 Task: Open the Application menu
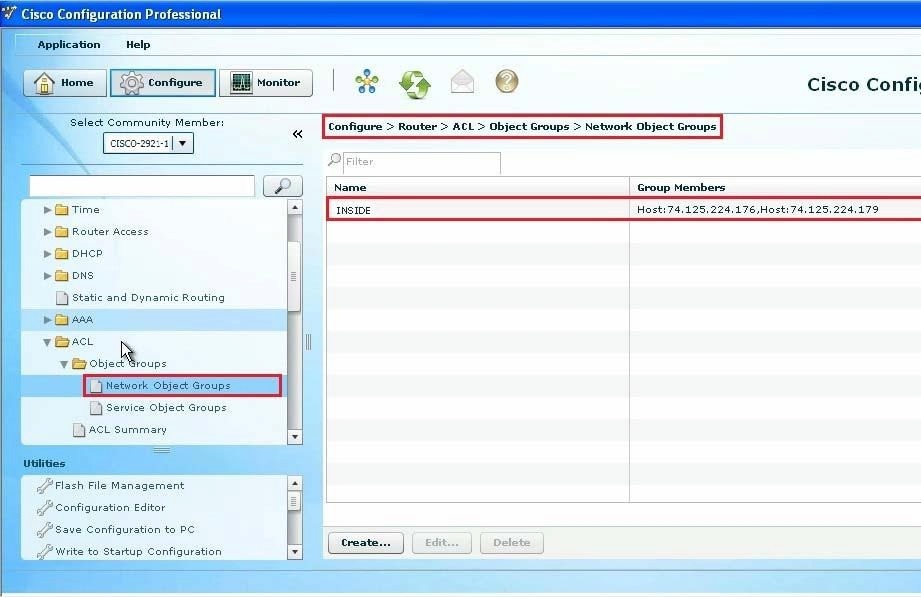pos(69,45)
